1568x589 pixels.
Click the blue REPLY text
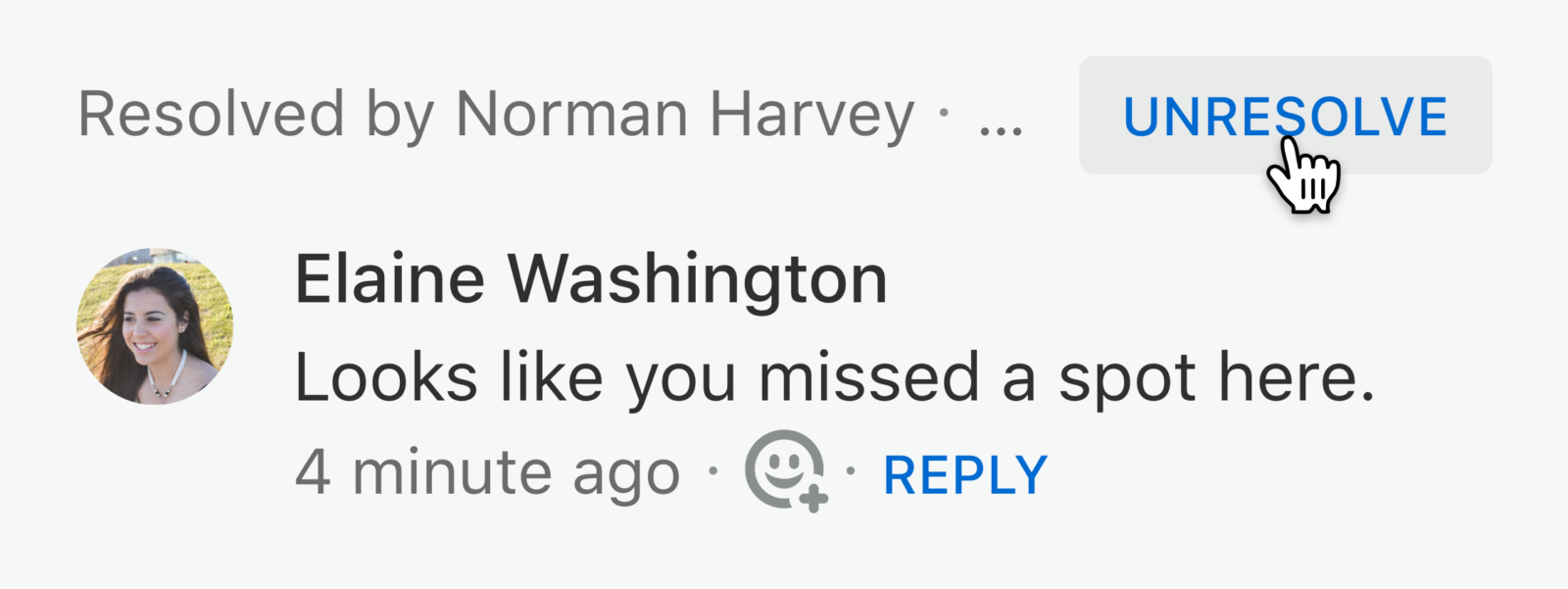[965, 475]
